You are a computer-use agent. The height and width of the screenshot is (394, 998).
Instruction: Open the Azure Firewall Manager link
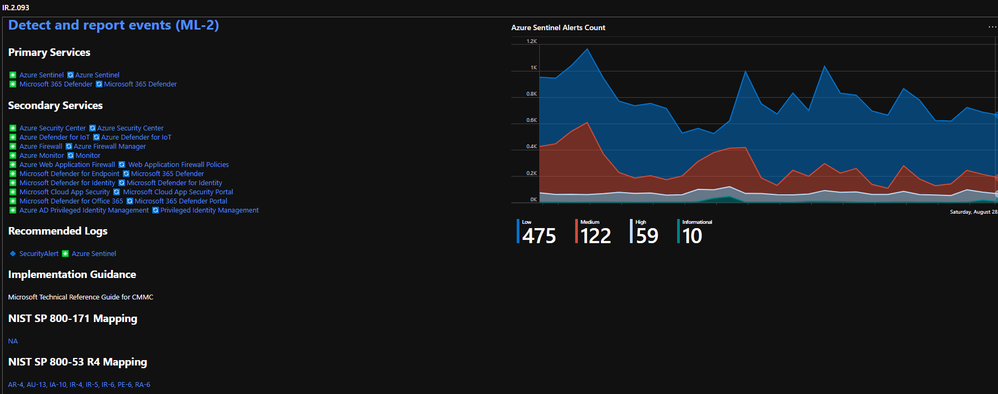pos(109,146)
